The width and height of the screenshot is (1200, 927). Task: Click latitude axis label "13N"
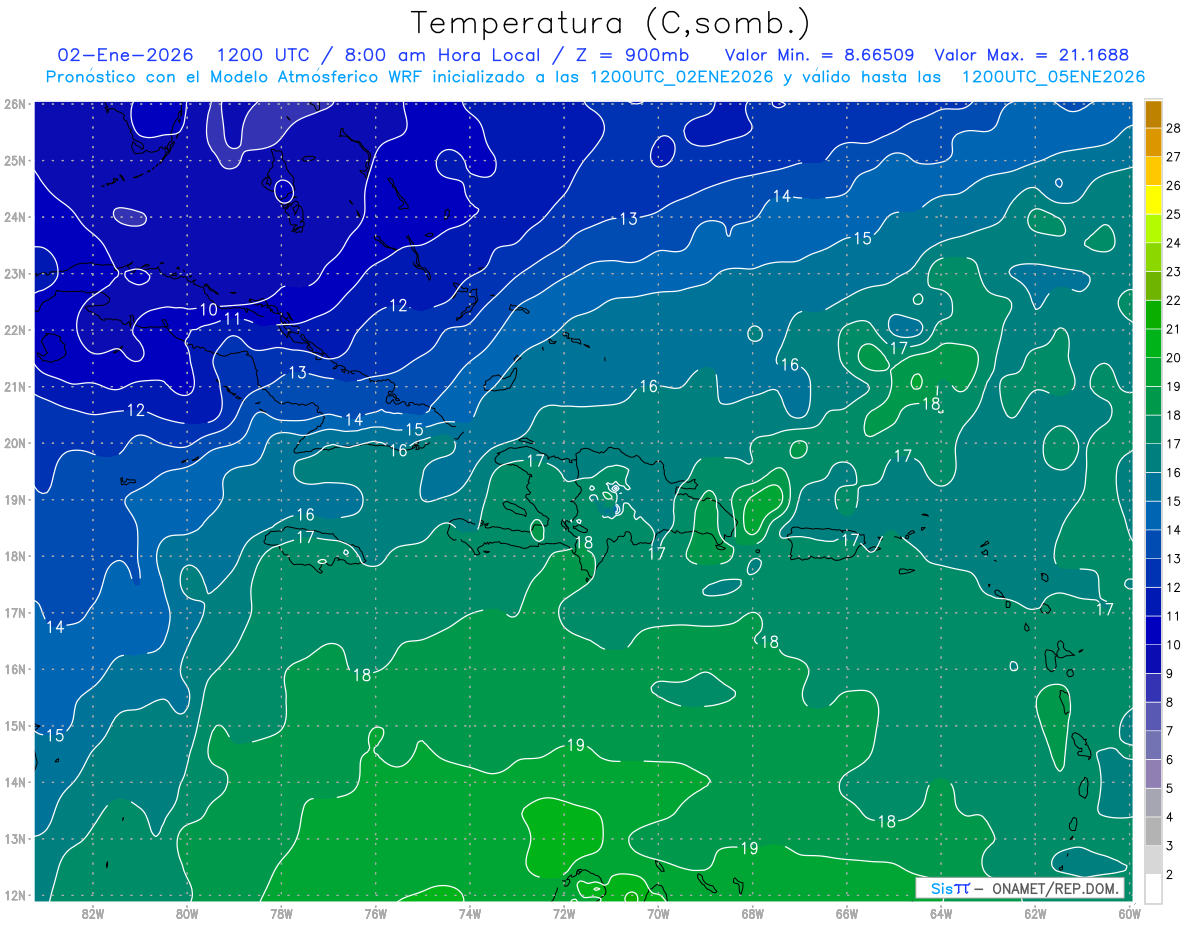[x=14, y=838]
